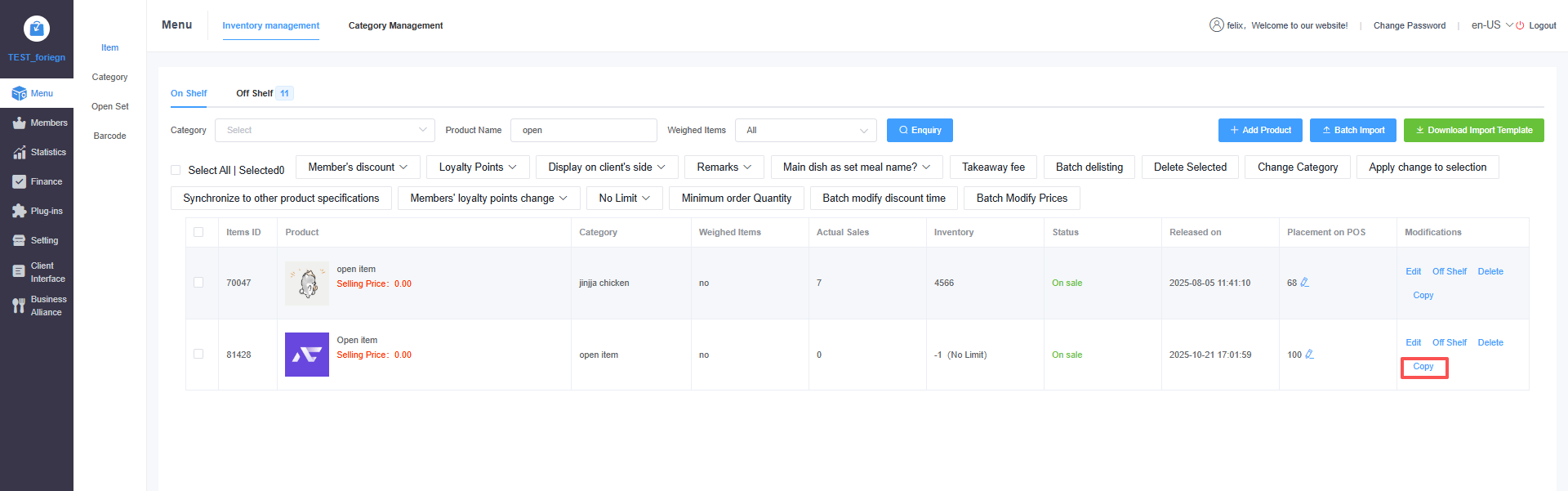Tick the checkbox for item 81428
Screen dimensions: 1568x491
(x=198, y=354)
